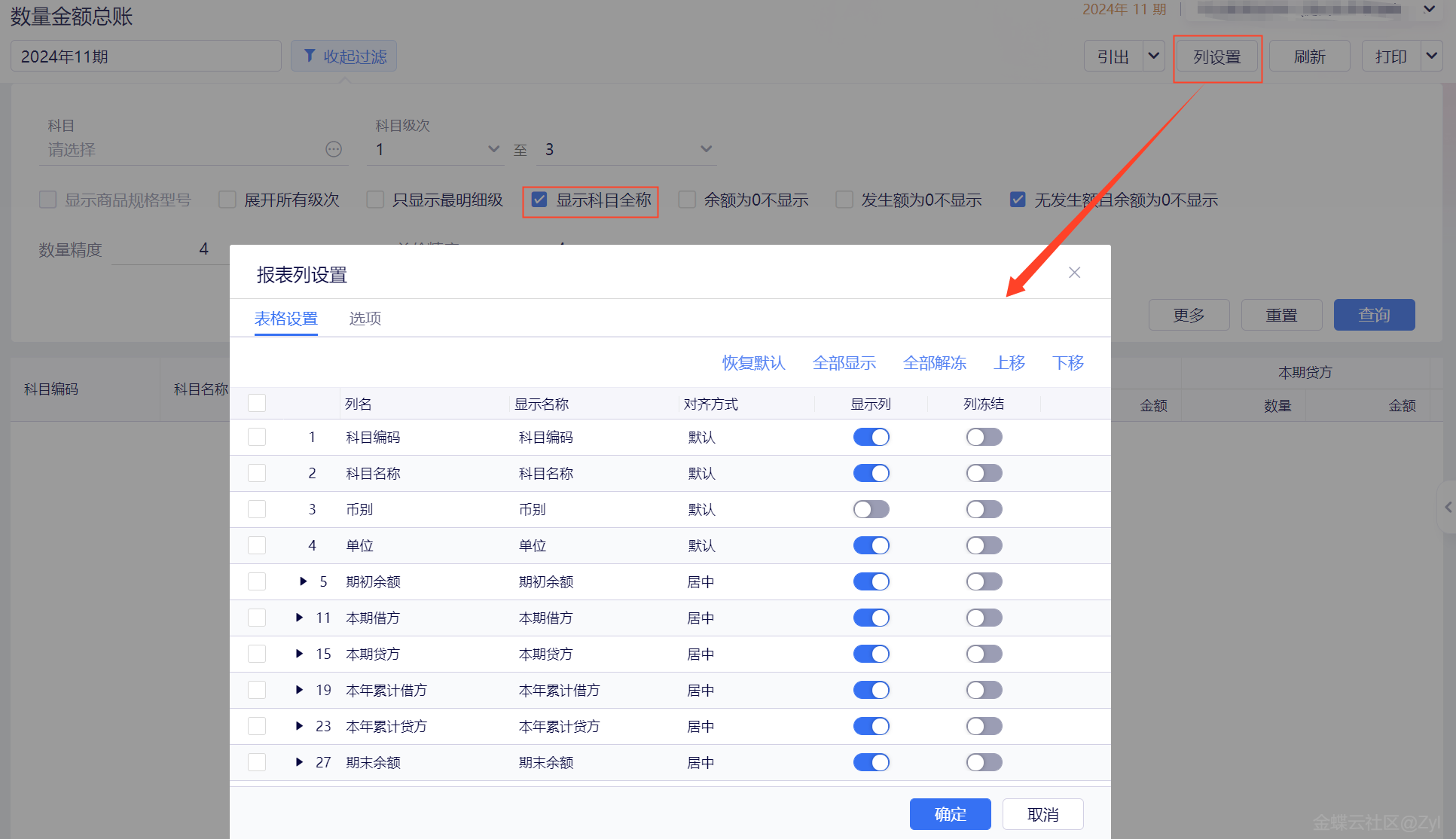This screenshot has width=1456, height=839.
Task: Click the 查询 button
Action: (1375, 315)
